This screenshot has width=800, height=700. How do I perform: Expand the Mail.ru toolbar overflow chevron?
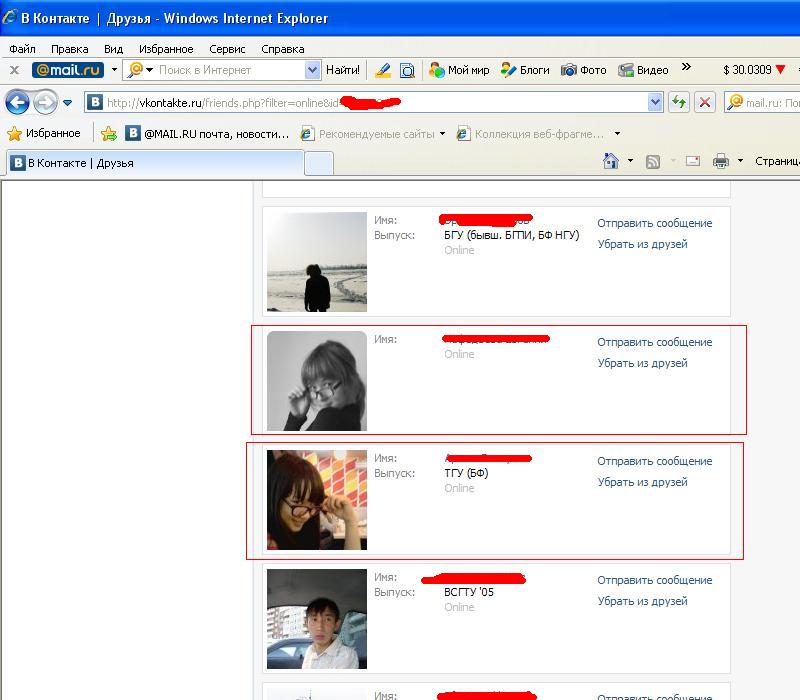[x=686, y=68]
